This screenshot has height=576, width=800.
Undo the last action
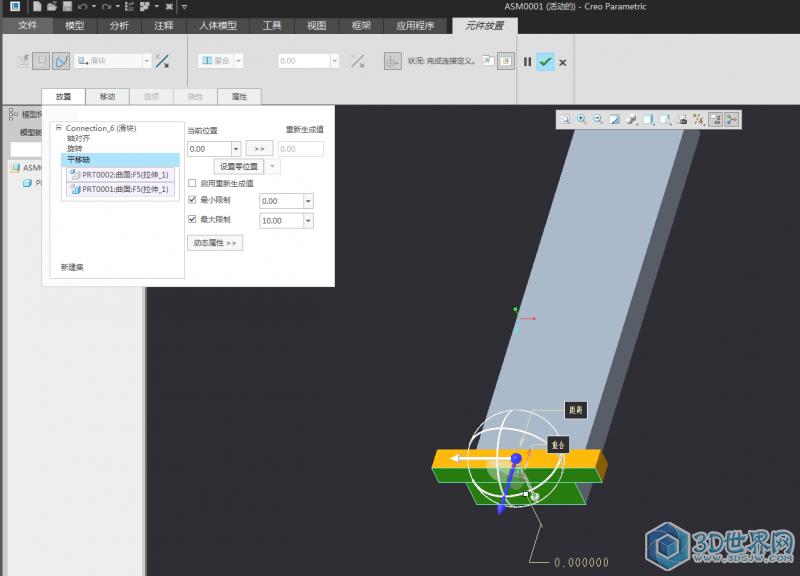click(x=83, y=7)
